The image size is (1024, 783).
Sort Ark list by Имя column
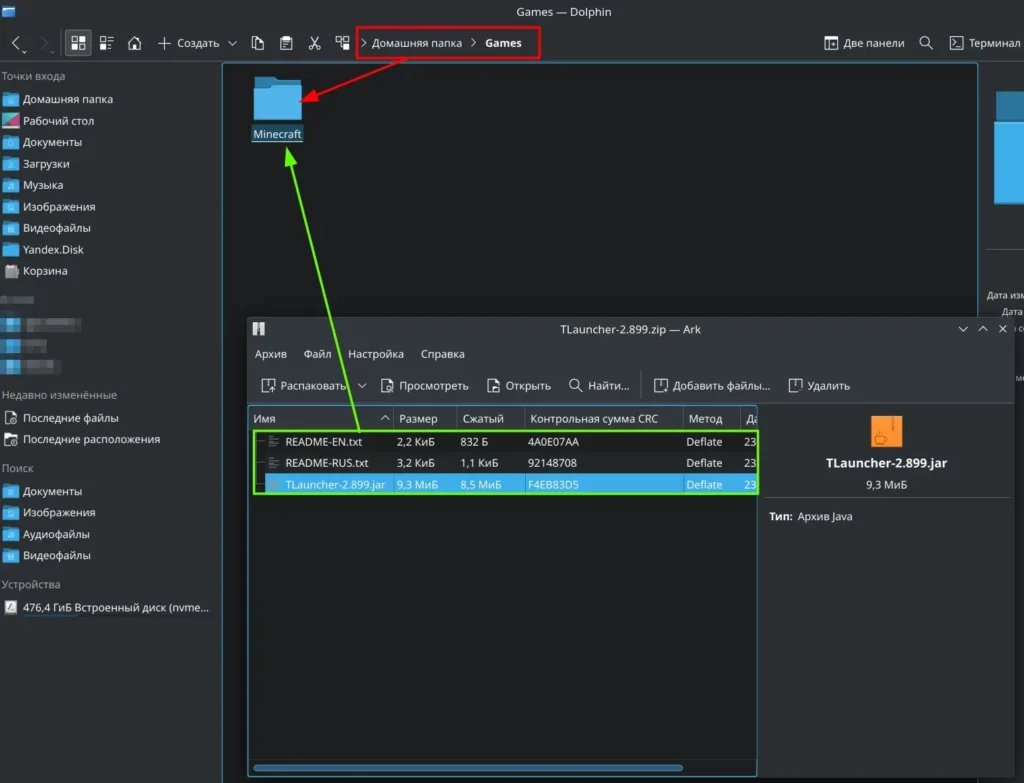[321, 419]
